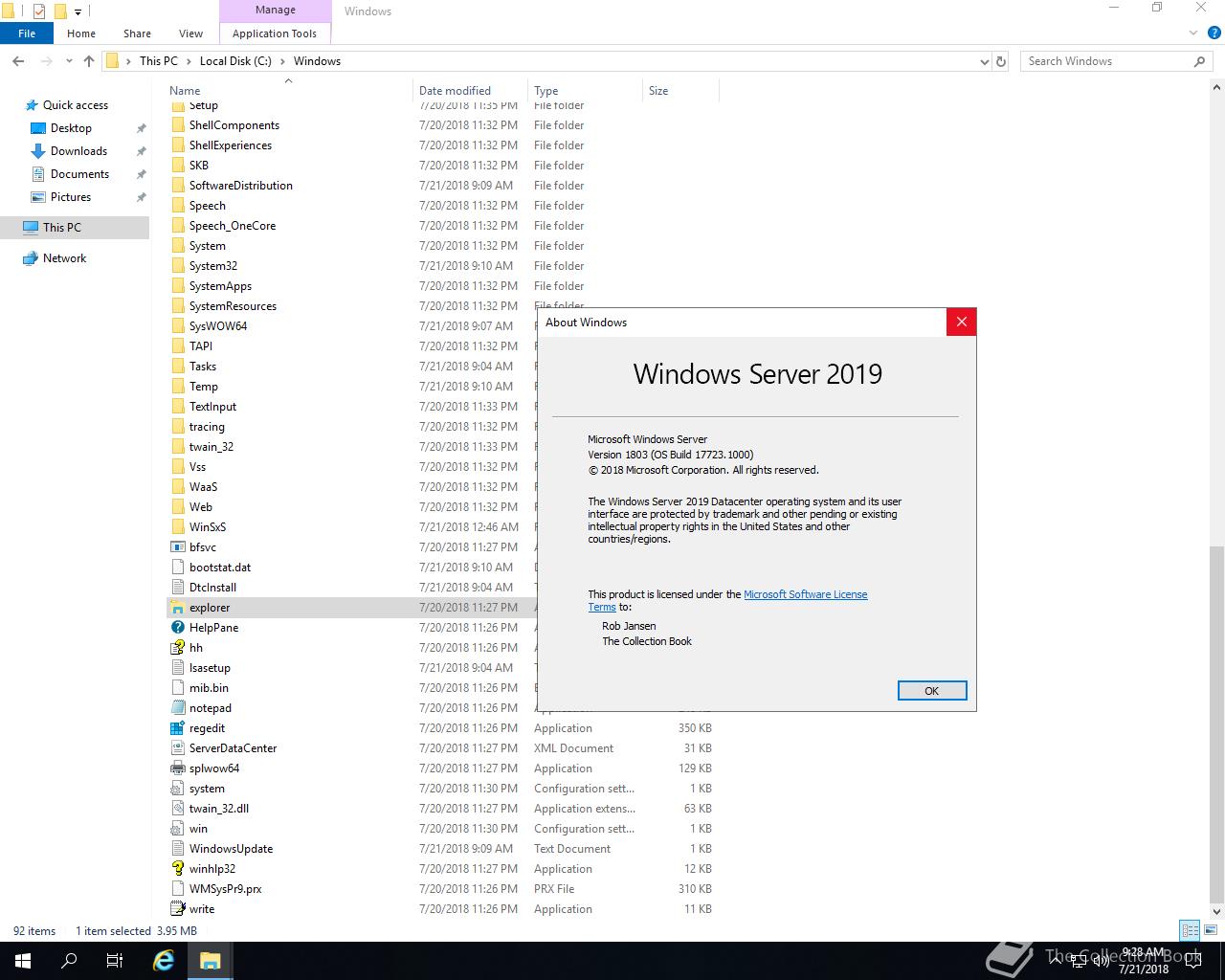The image size is (1225, 980).
Task: Click the vertical scrollbar thumb in file list
Action: click(x=1216, y=724)
